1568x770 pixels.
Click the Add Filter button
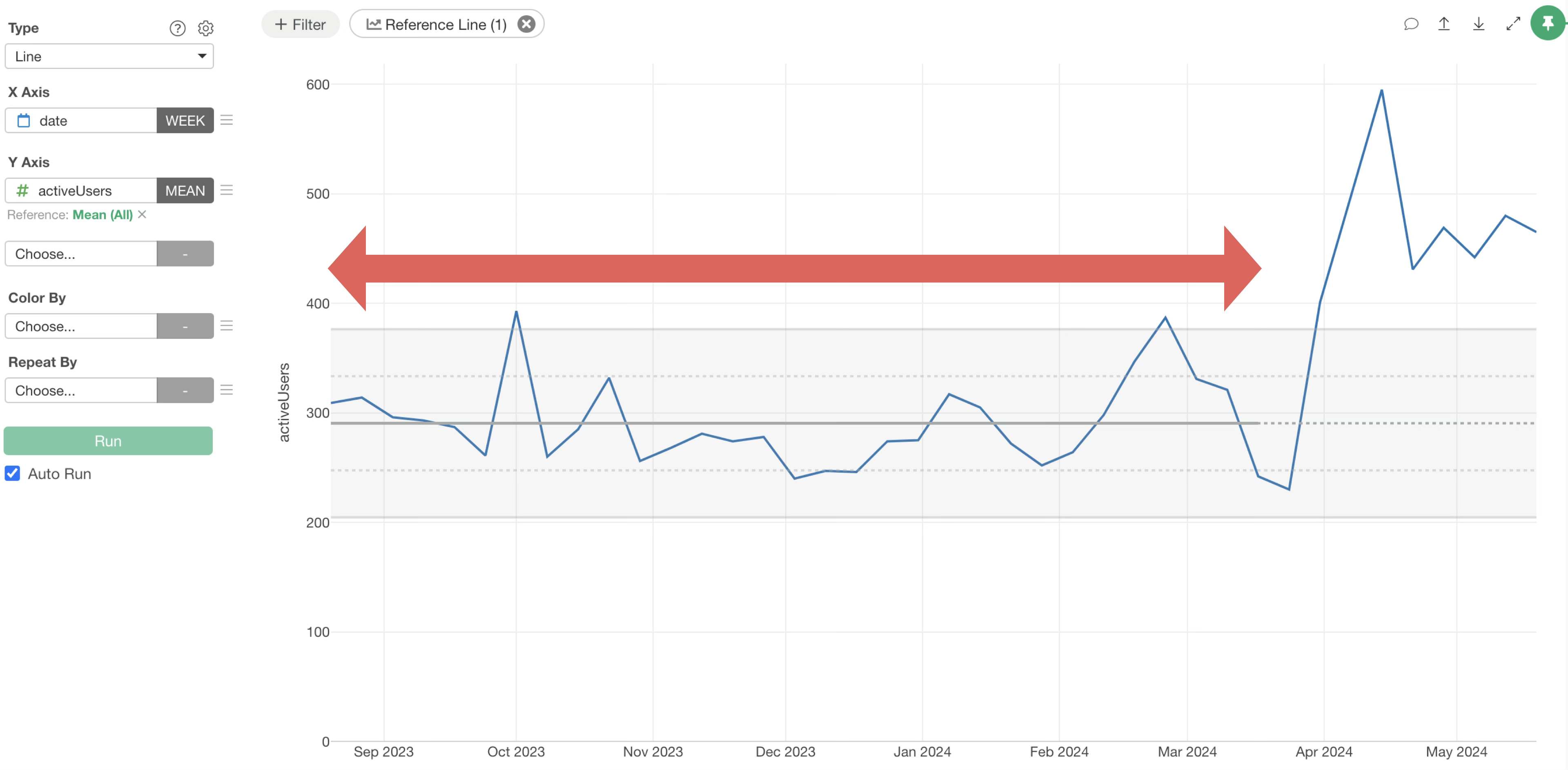[x=300, y=24]
